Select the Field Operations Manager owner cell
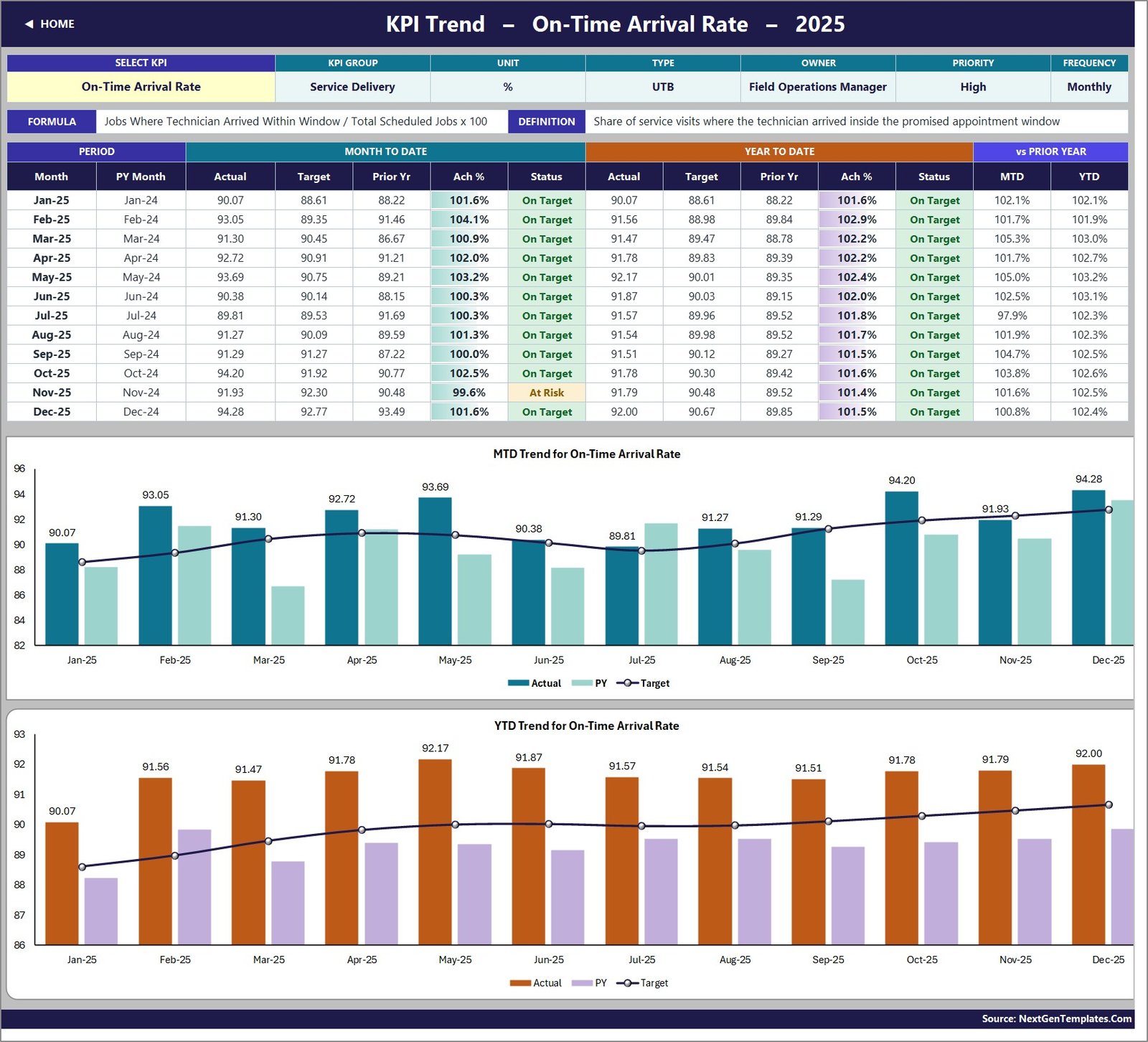 (x=818, y=87)
